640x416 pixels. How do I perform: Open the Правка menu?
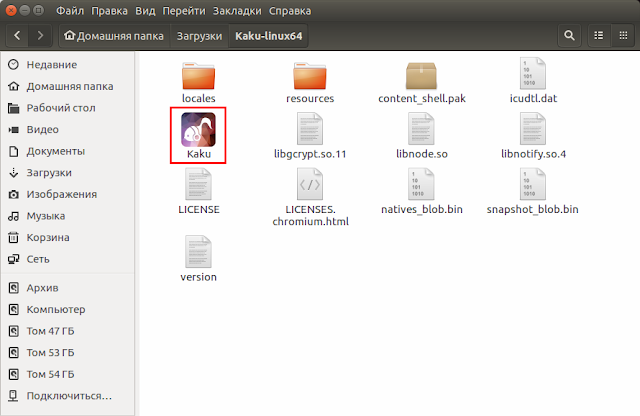tap(109, 11)
